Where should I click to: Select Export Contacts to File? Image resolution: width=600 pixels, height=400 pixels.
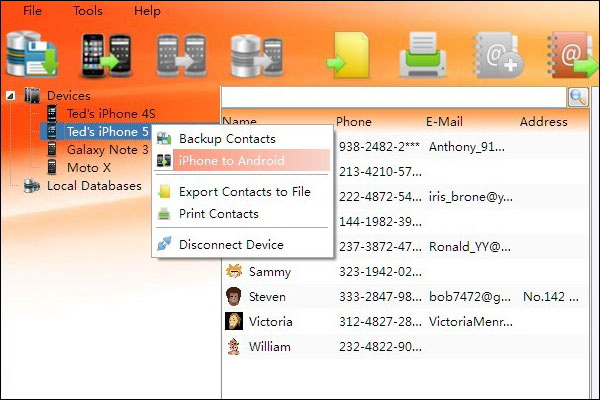(x=243, y=191)
